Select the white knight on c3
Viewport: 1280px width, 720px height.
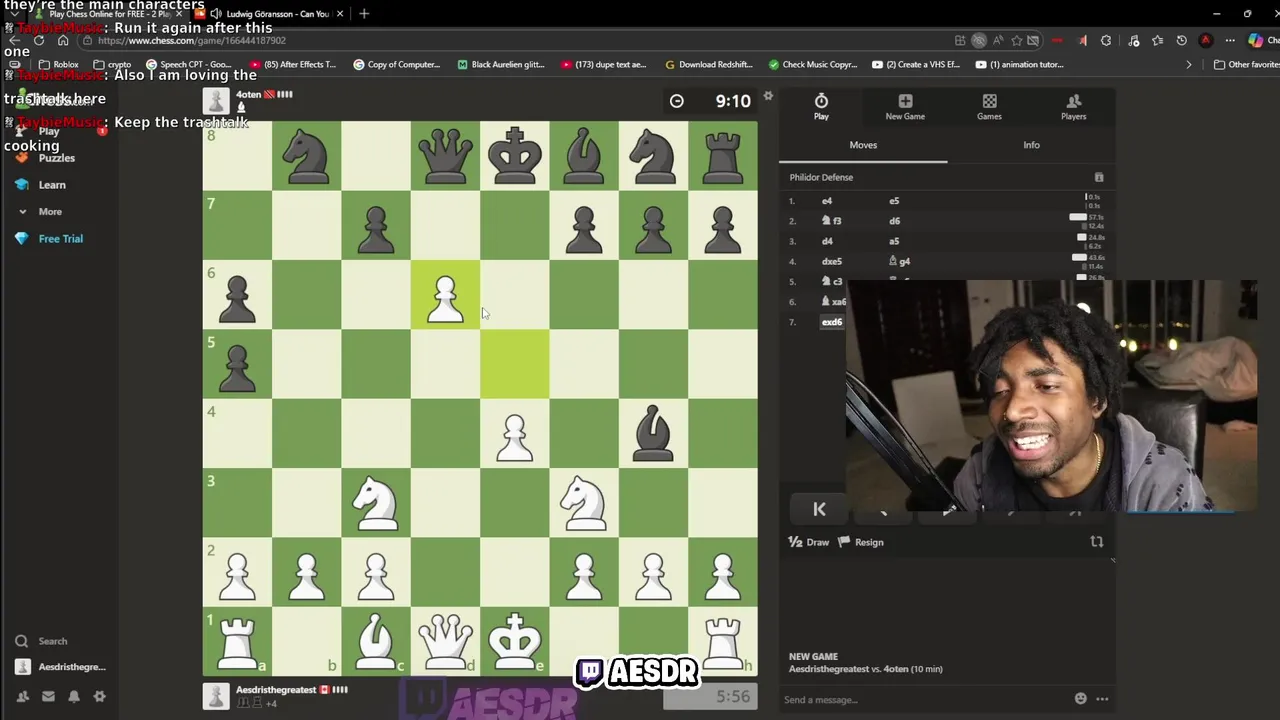pyautogui.click(x=376, y=502)
